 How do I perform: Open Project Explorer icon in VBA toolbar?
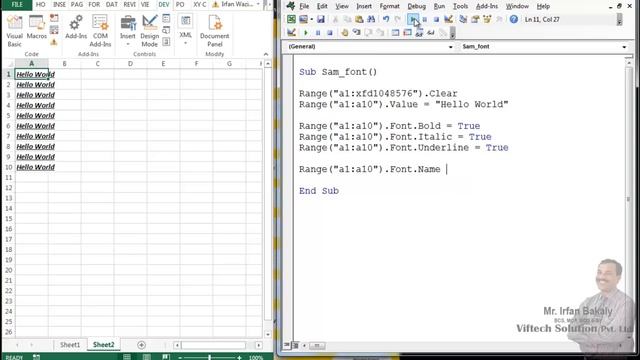coord(463,19)
